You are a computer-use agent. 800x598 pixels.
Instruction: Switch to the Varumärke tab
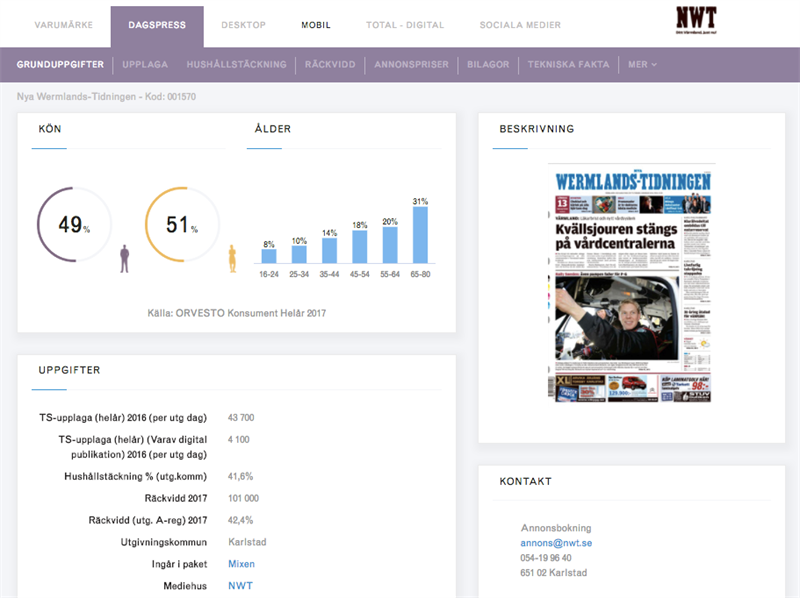click(x=63, y=25)
